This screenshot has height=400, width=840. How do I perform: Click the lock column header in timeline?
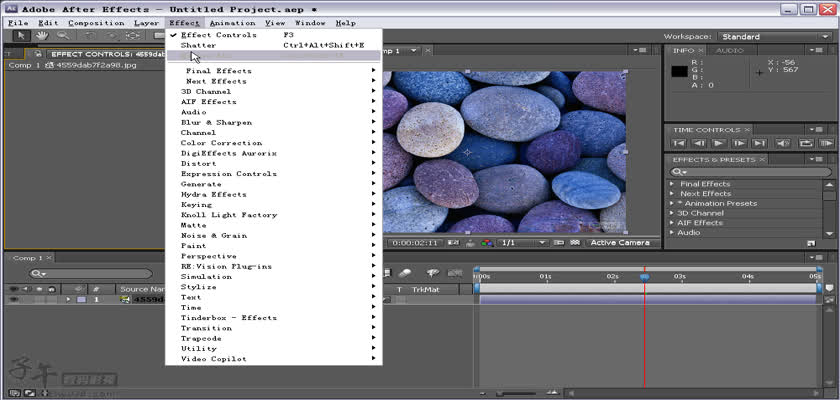point(51,289)
